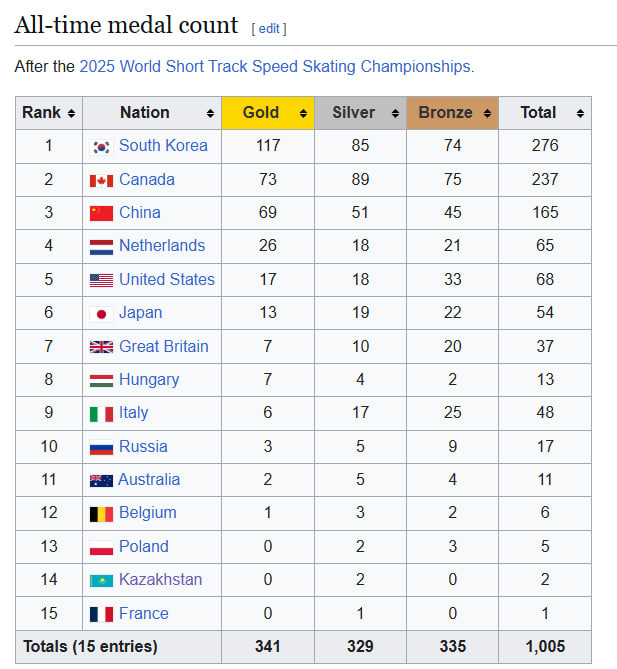Screen dimensions: 617x669
Task: Click the Gold column header cell
Action: coord(260,113)
